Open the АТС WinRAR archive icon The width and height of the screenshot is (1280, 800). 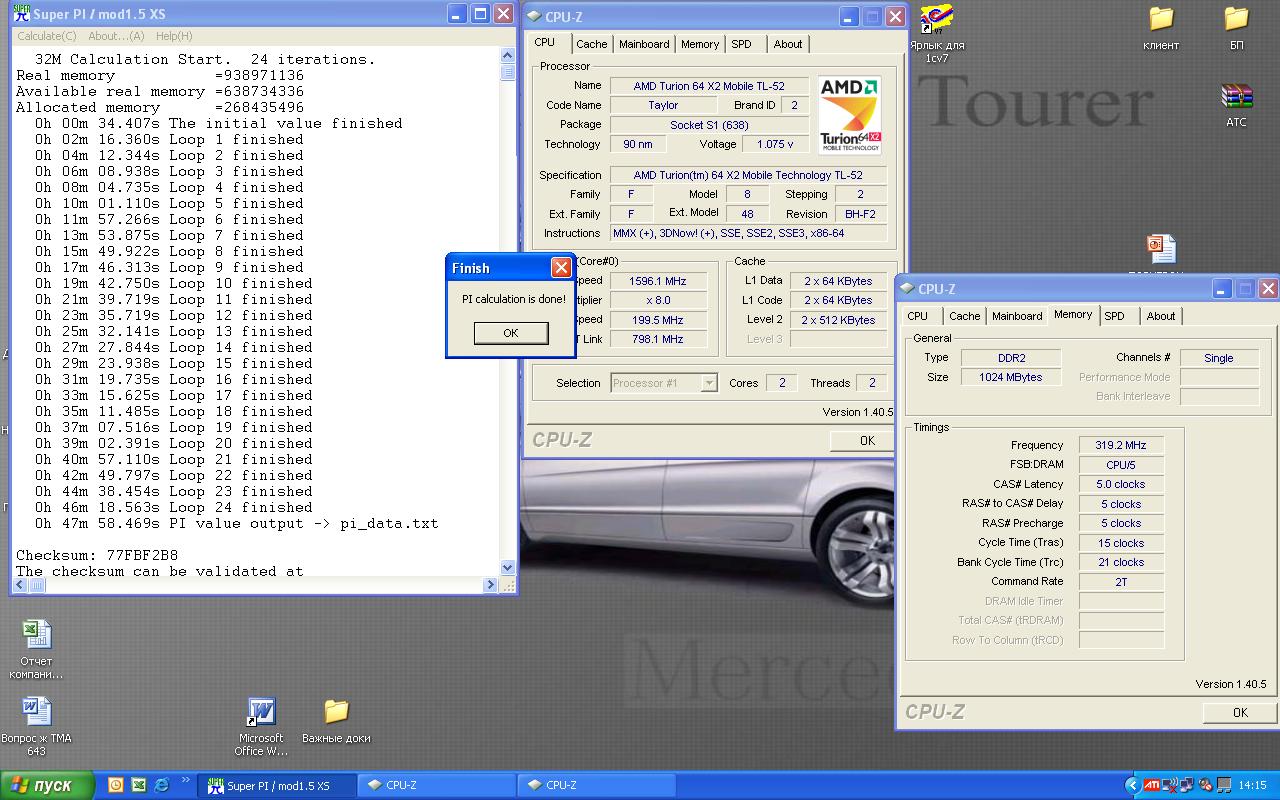click(x=1236, y=105)
